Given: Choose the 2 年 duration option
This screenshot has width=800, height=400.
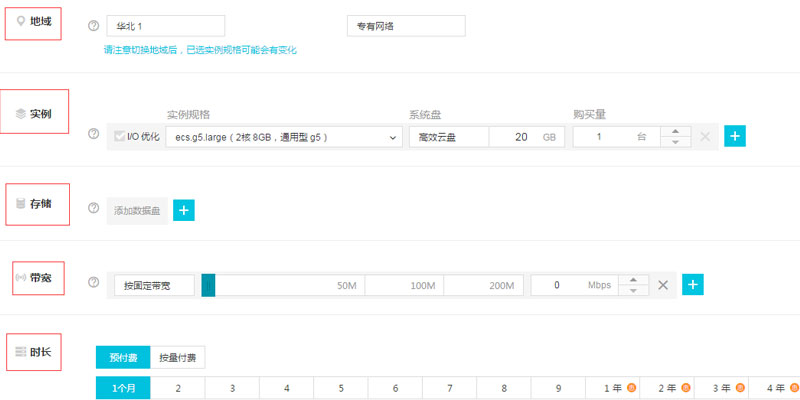Looking at the screenshot, I should (x=667, y=388).
